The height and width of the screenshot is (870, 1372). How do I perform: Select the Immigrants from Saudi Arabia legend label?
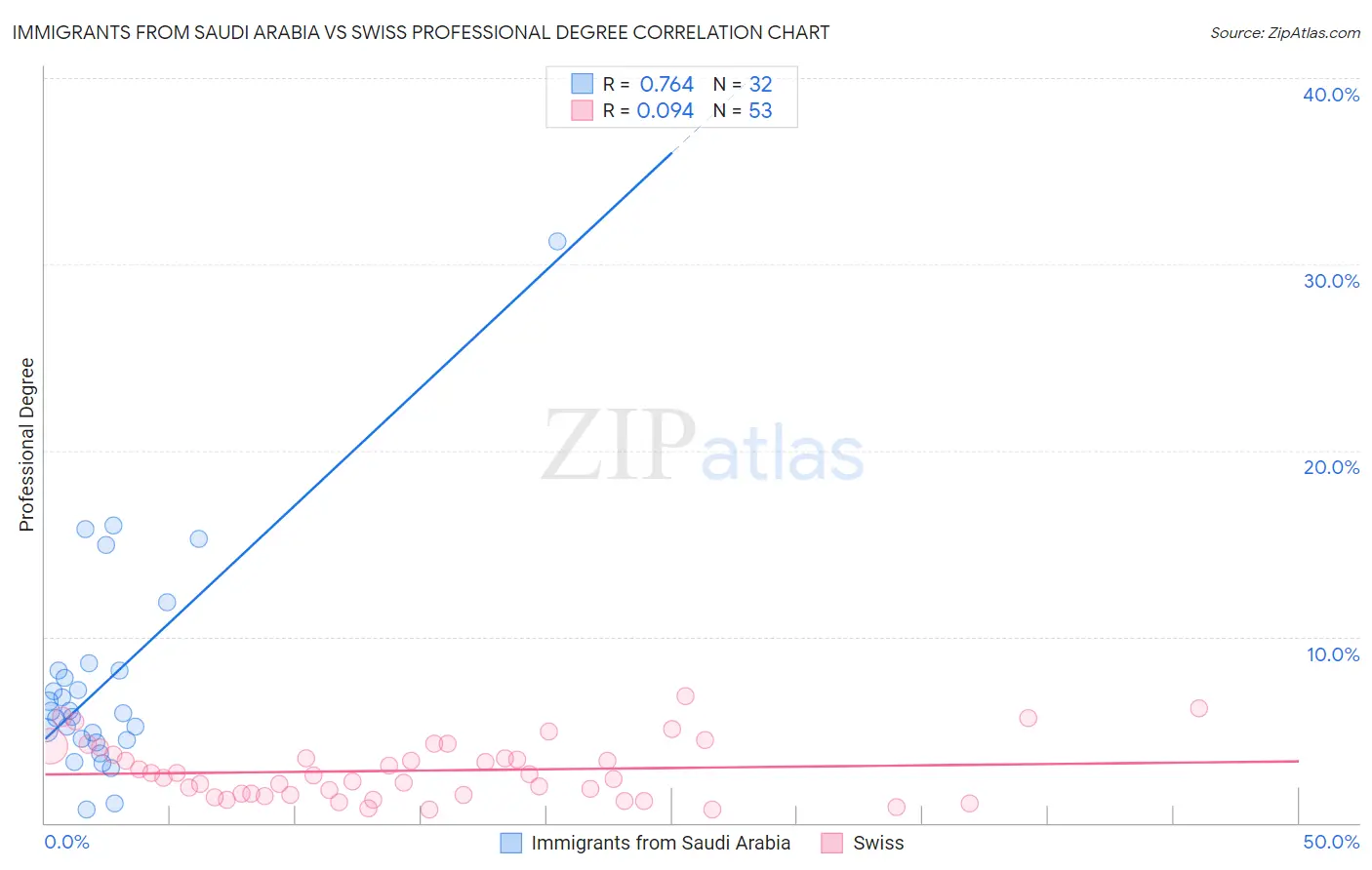(661, 843)
